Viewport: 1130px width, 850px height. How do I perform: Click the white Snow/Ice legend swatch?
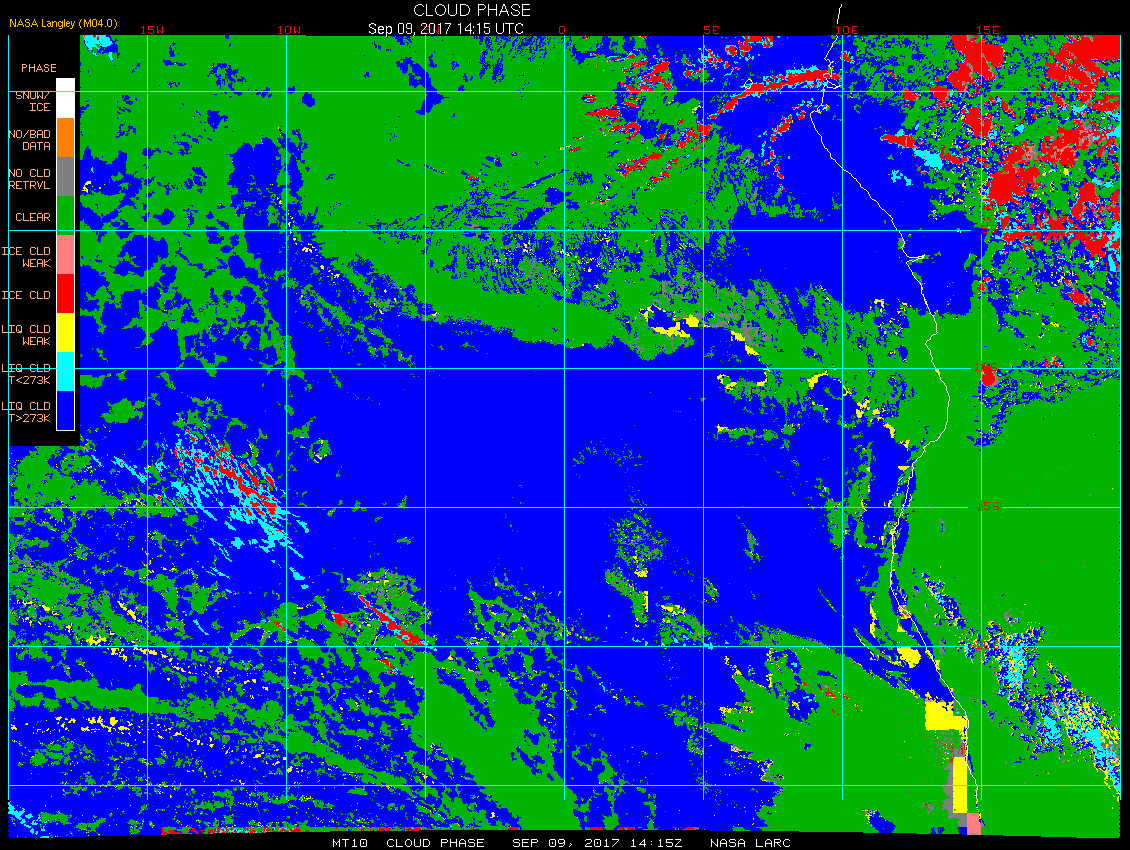point(66,99)
